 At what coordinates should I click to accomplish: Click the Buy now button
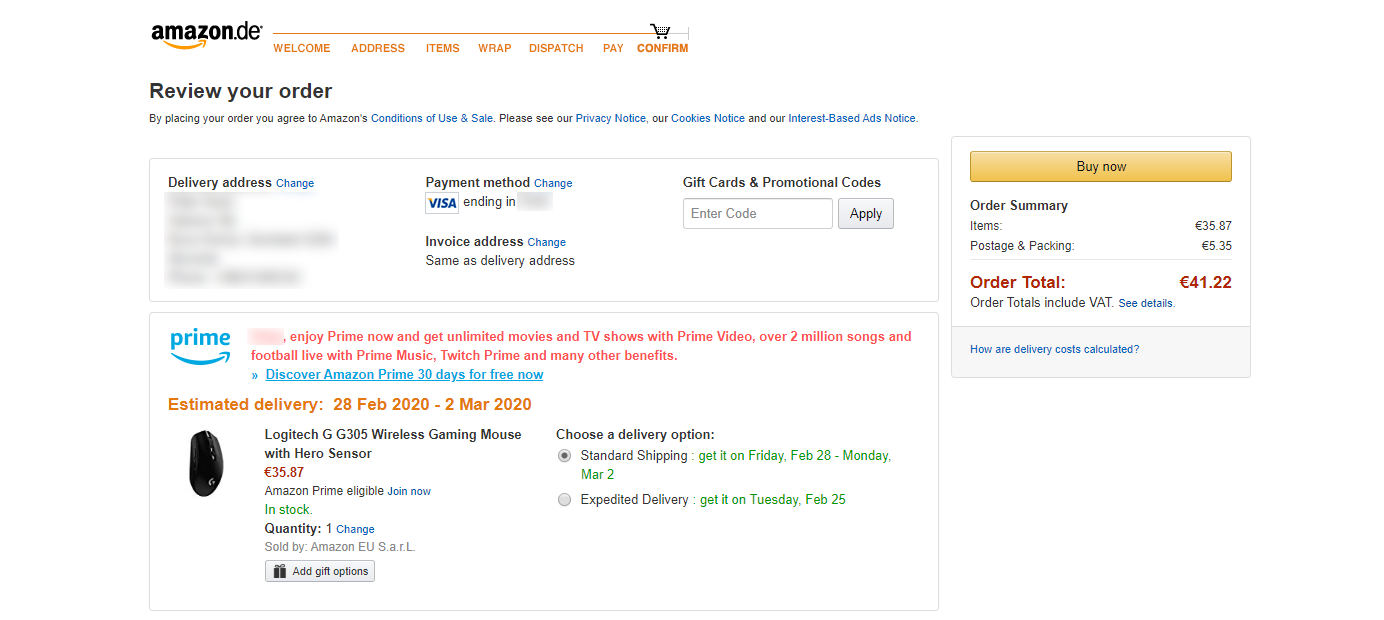click(x=1101, y=167)
